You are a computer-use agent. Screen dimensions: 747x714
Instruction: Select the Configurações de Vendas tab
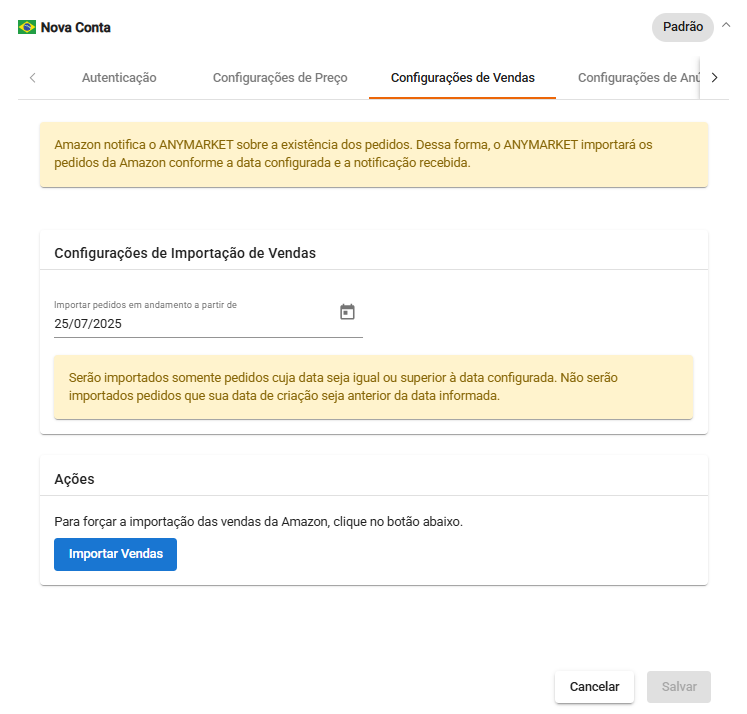(x=462, y=77)
